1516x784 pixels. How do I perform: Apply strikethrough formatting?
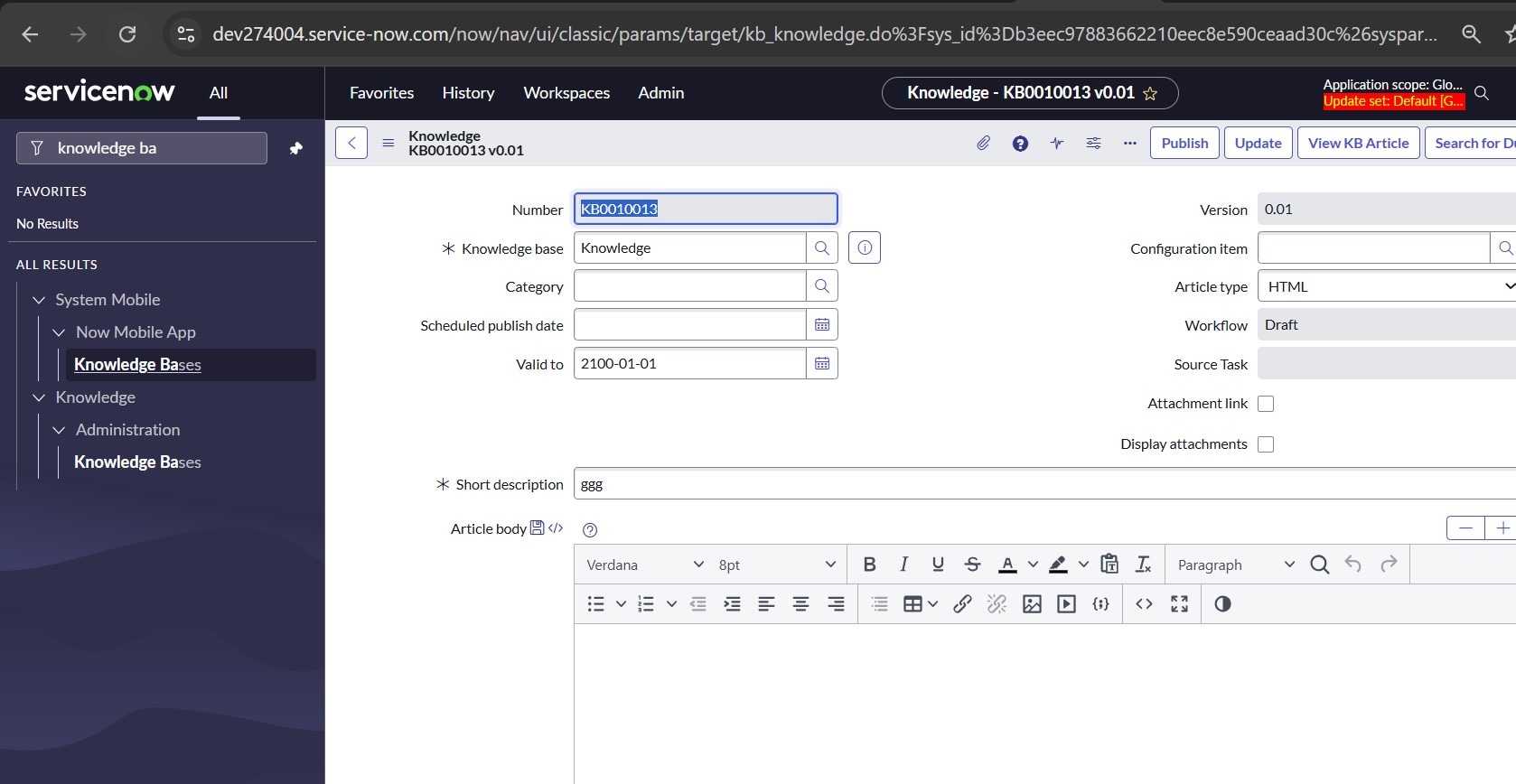972,565
